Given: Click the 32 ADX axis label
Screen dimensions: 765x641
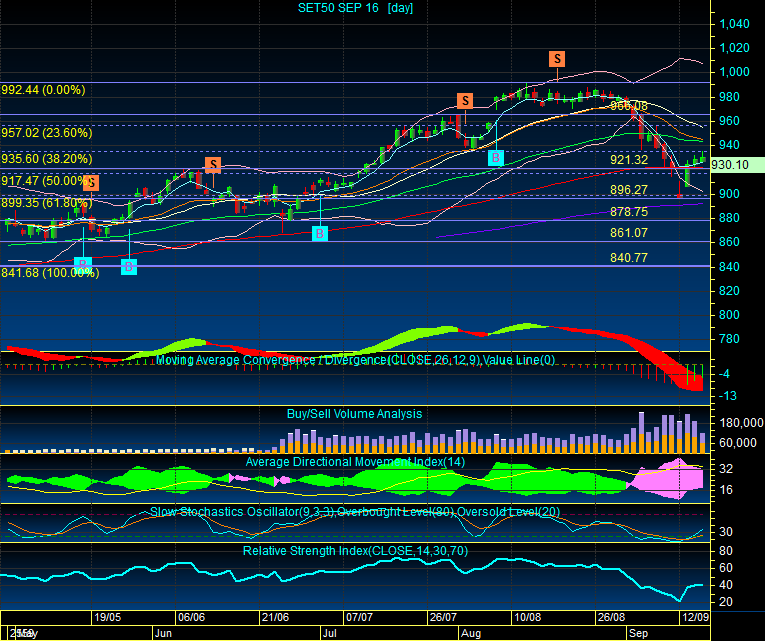Looking at the screenshot, I should [x=726, y=469].
